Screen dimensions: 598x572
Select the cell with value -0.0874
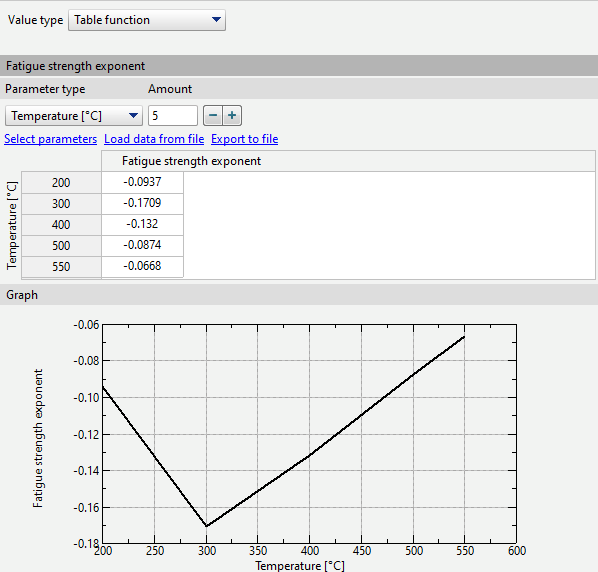click(x=142, y=245)
